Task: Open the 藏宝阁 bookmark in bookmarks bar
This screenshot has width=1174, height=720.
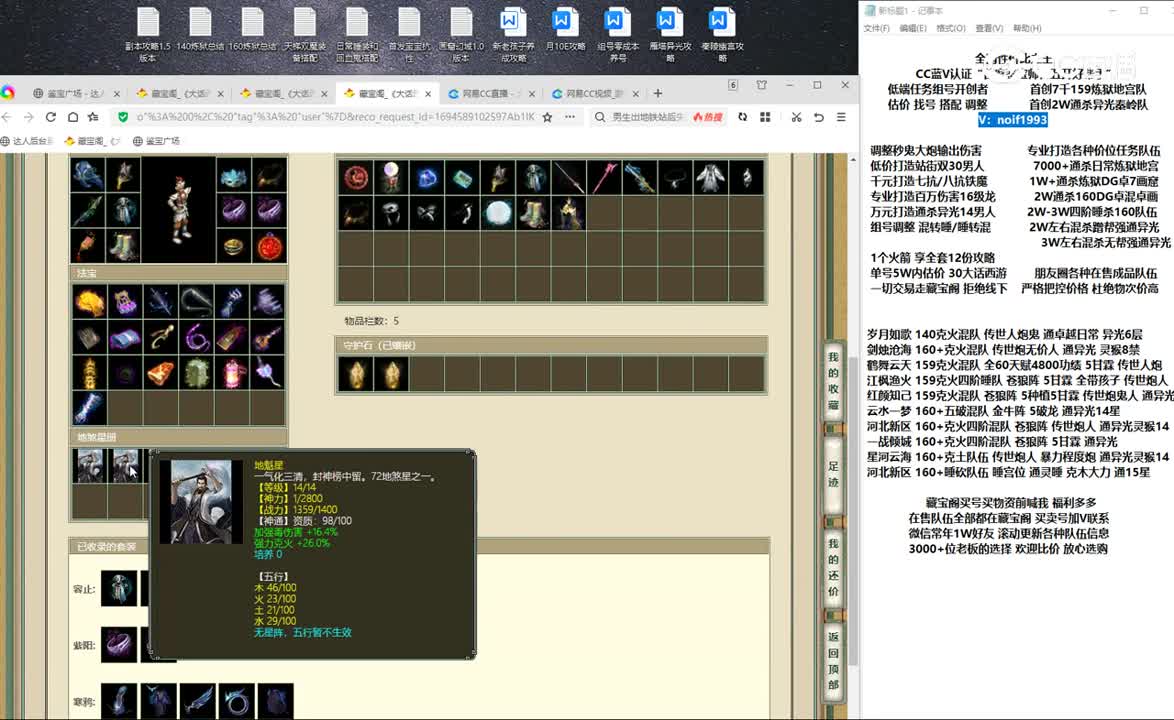Action: point(92,141)
